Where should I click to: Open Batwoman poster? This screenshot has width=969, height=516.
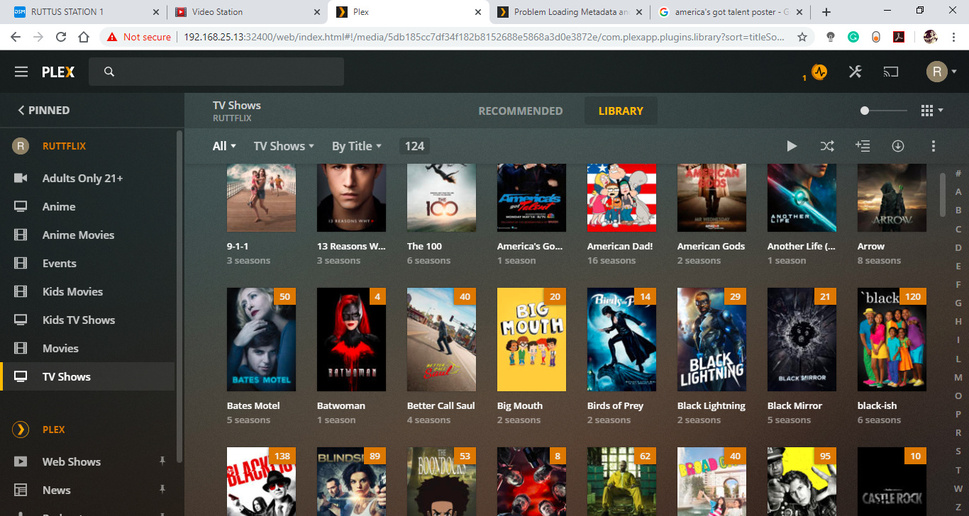[351, 339]
